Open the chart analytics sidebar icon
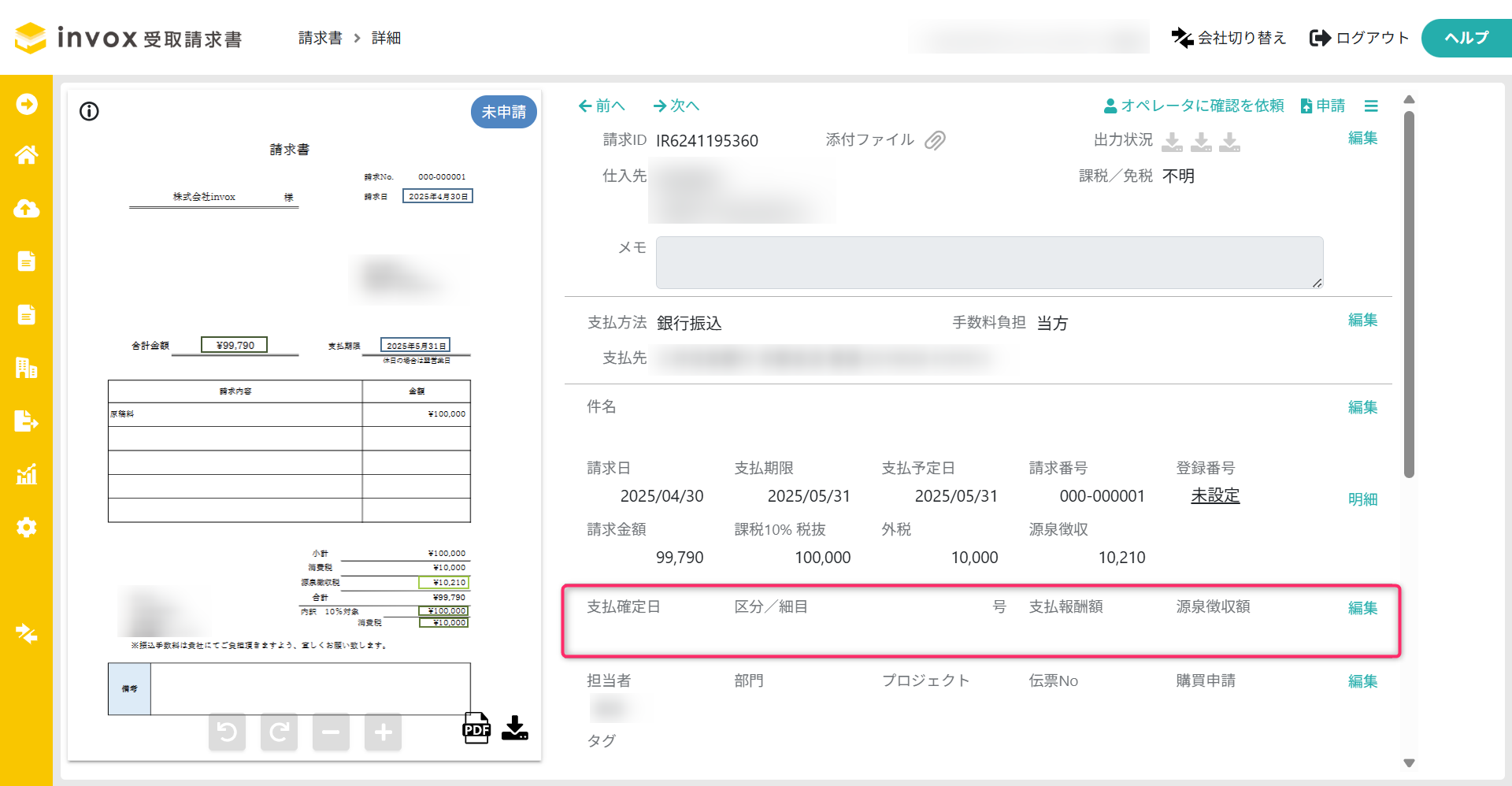The image size is (1512, 786). [x=26, y=474]
